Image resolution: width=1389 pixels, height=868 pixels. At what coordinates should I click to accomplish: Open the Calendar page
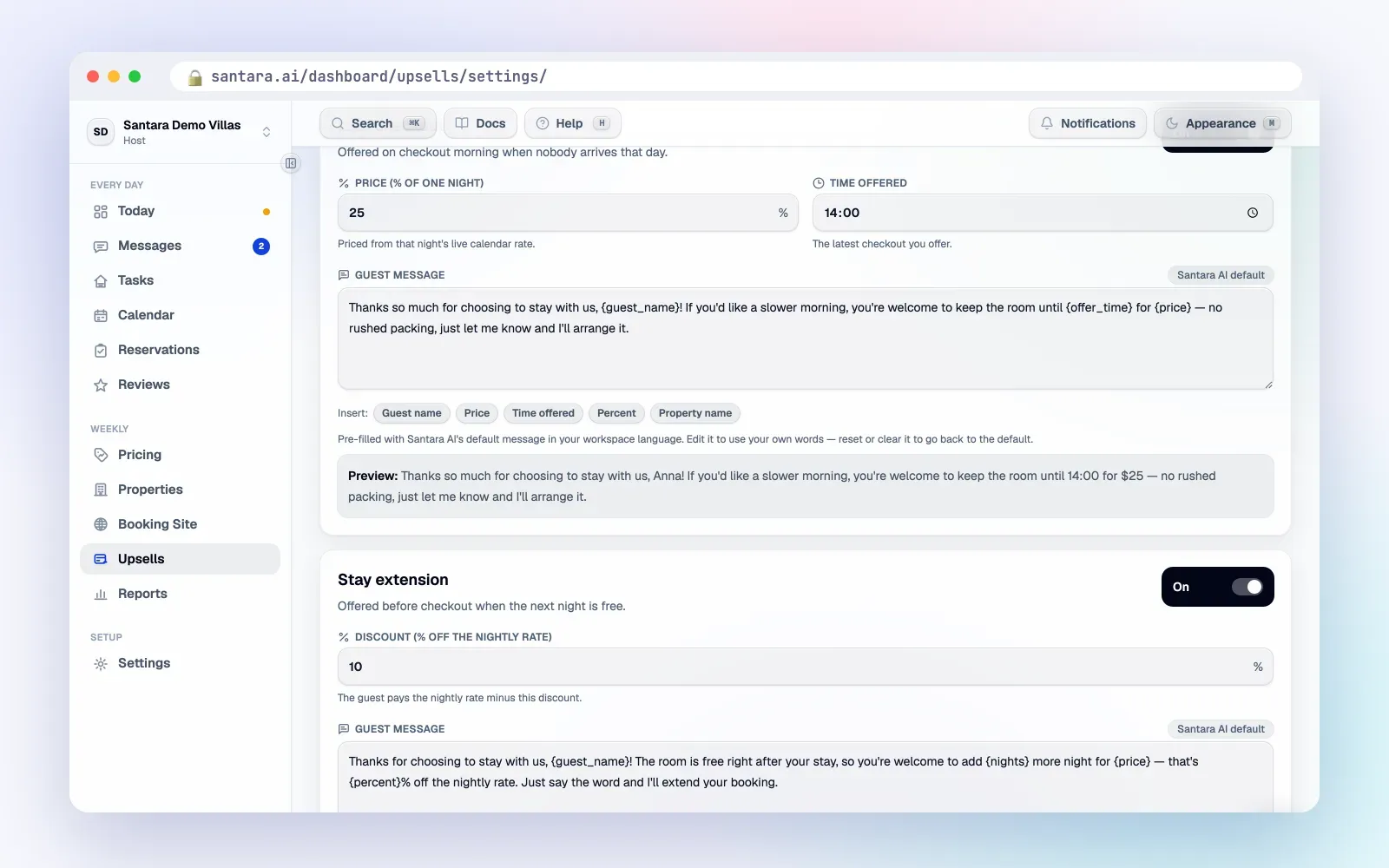(x=180, y=315)
